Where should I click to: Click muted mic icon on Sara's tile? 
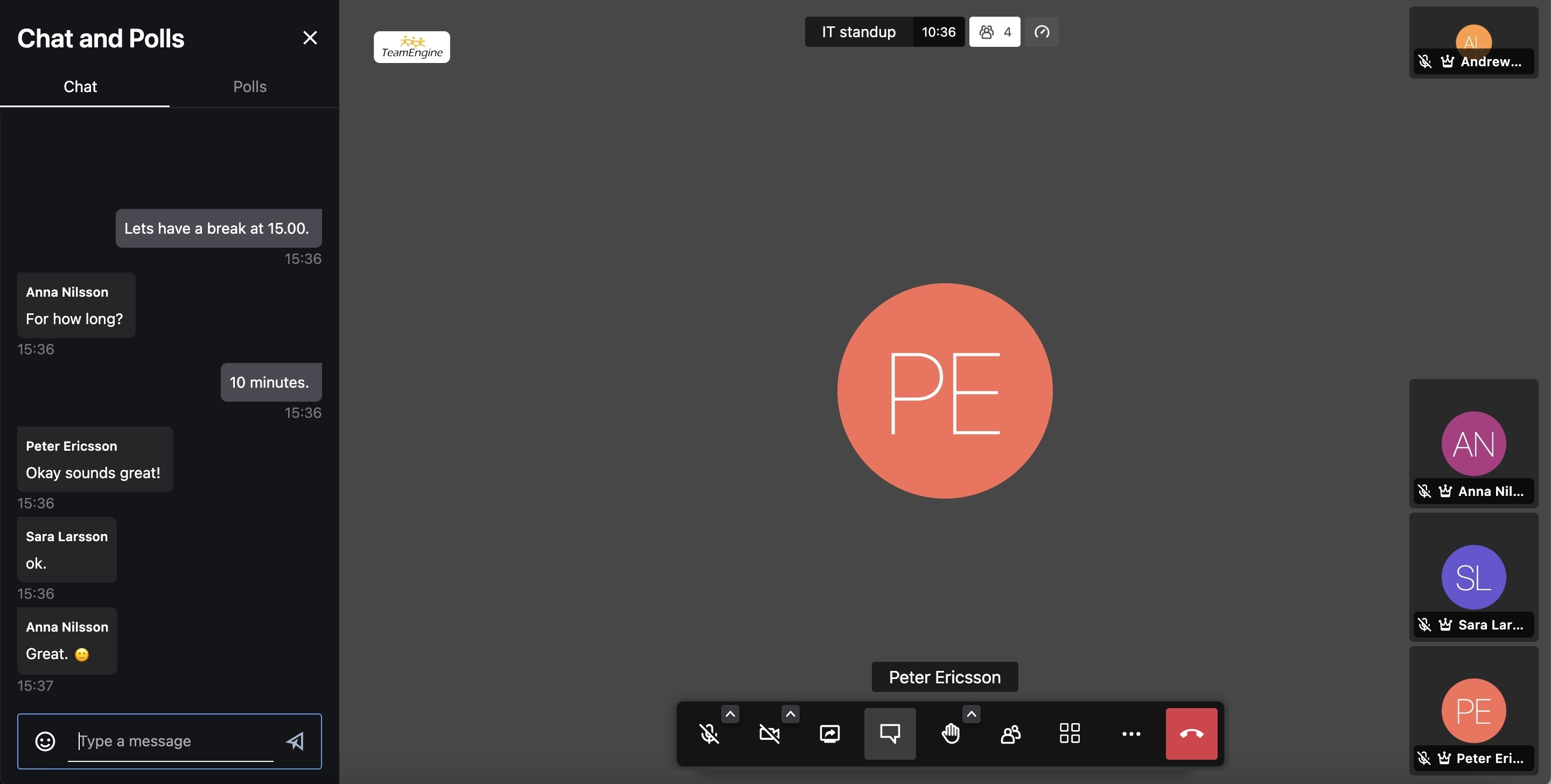tap(1424, 625)
